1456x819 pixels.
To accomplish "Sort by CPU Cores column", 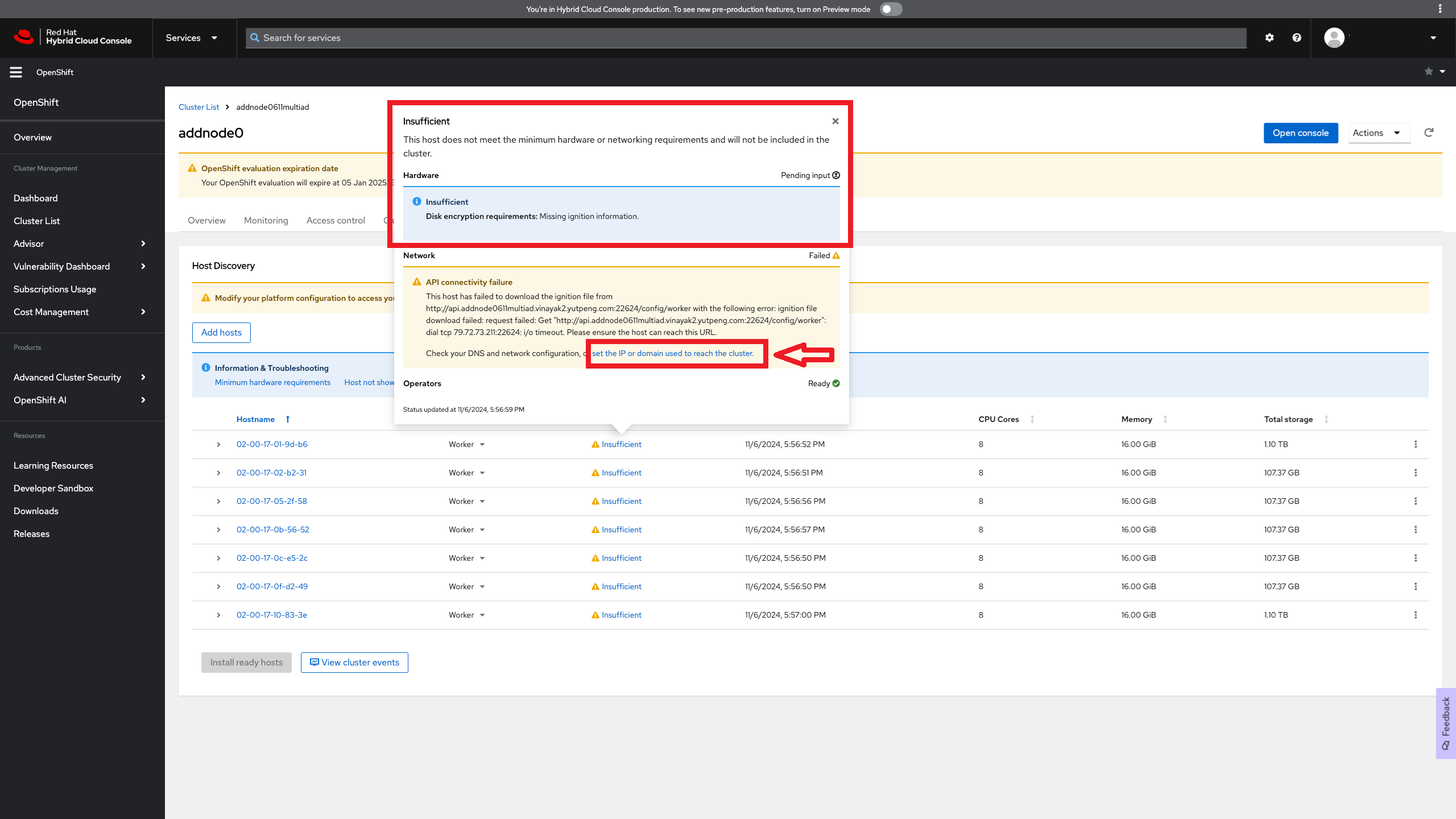I will click(1006, 419).
